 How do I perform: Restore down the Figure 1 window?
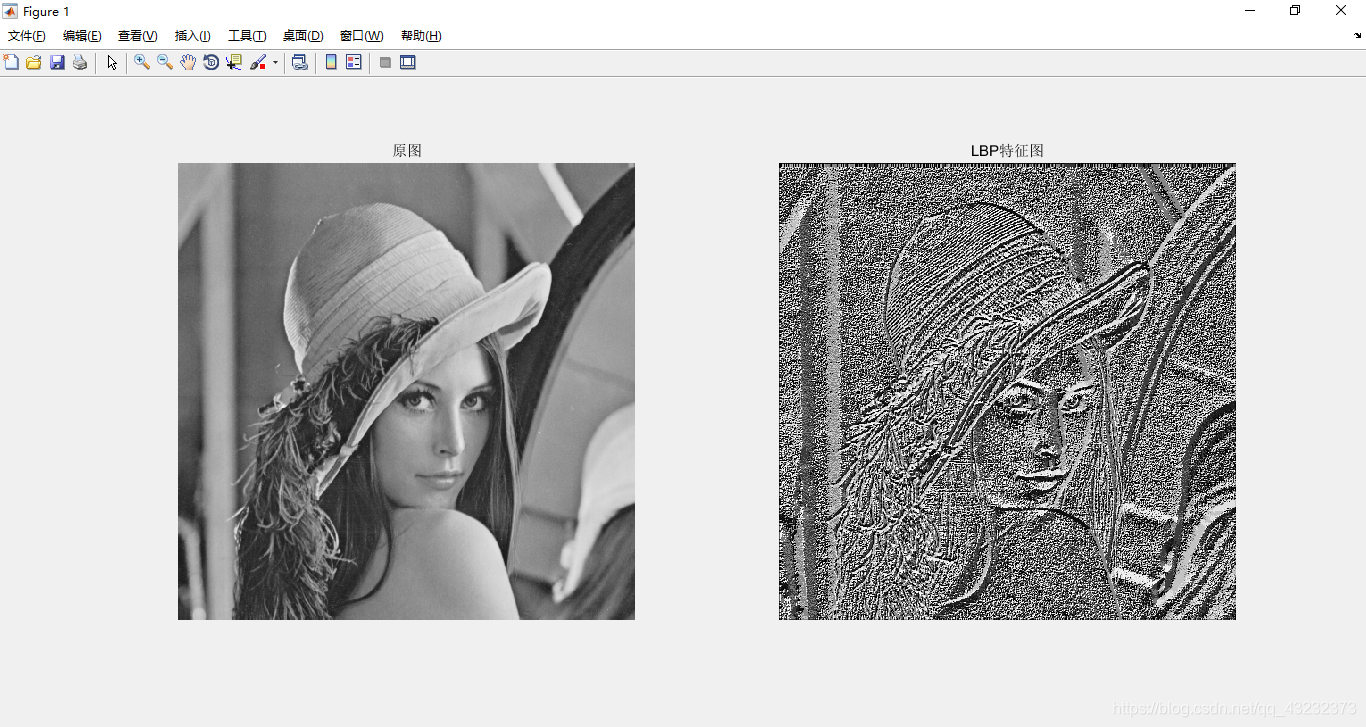(1295, 11)
